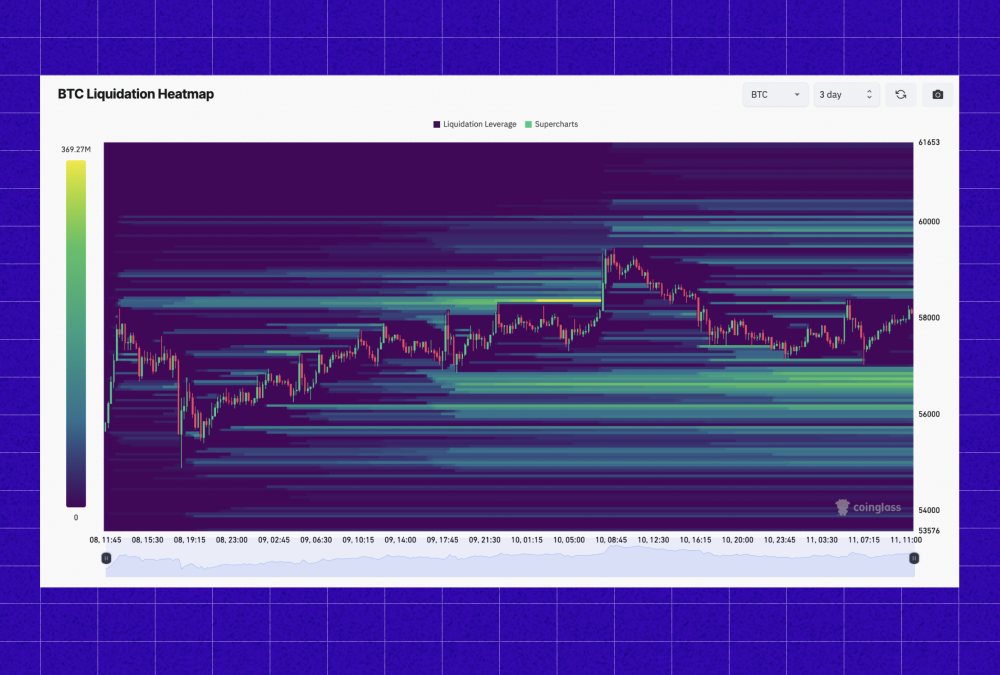Screen dimensions: 1000x675
Task: Click the green Supercharts legend square
Action: pyautogui.click(x=528, y=123)
